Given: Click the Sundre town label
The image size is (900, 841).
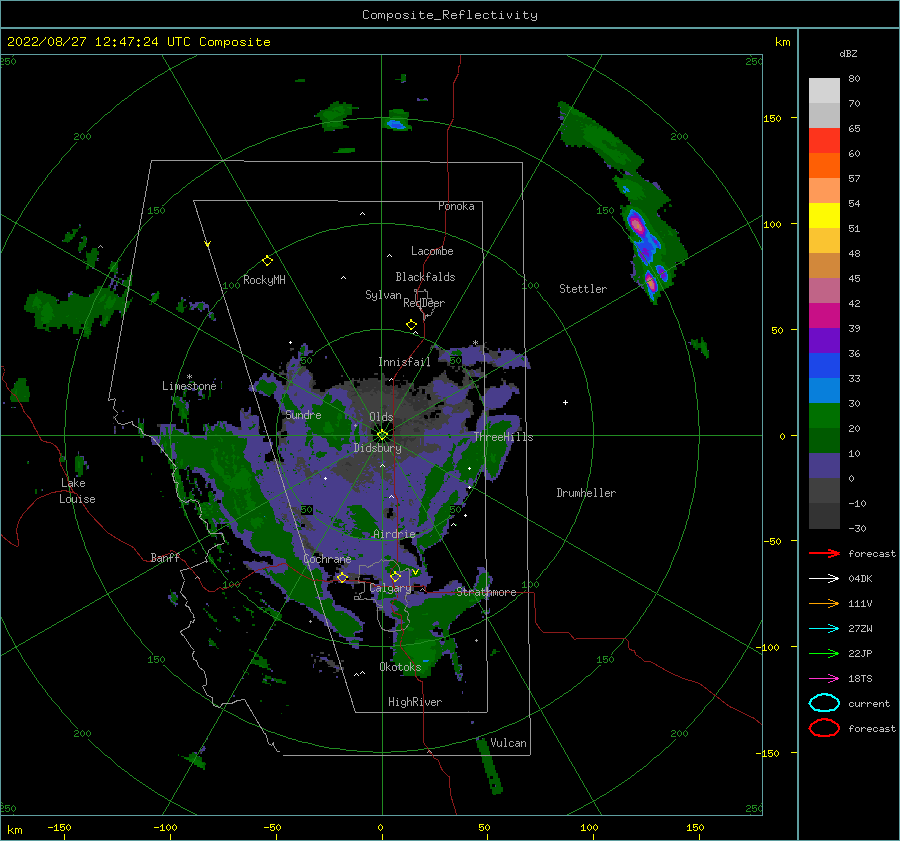Looking at the screenshot, I should (303, 414).
